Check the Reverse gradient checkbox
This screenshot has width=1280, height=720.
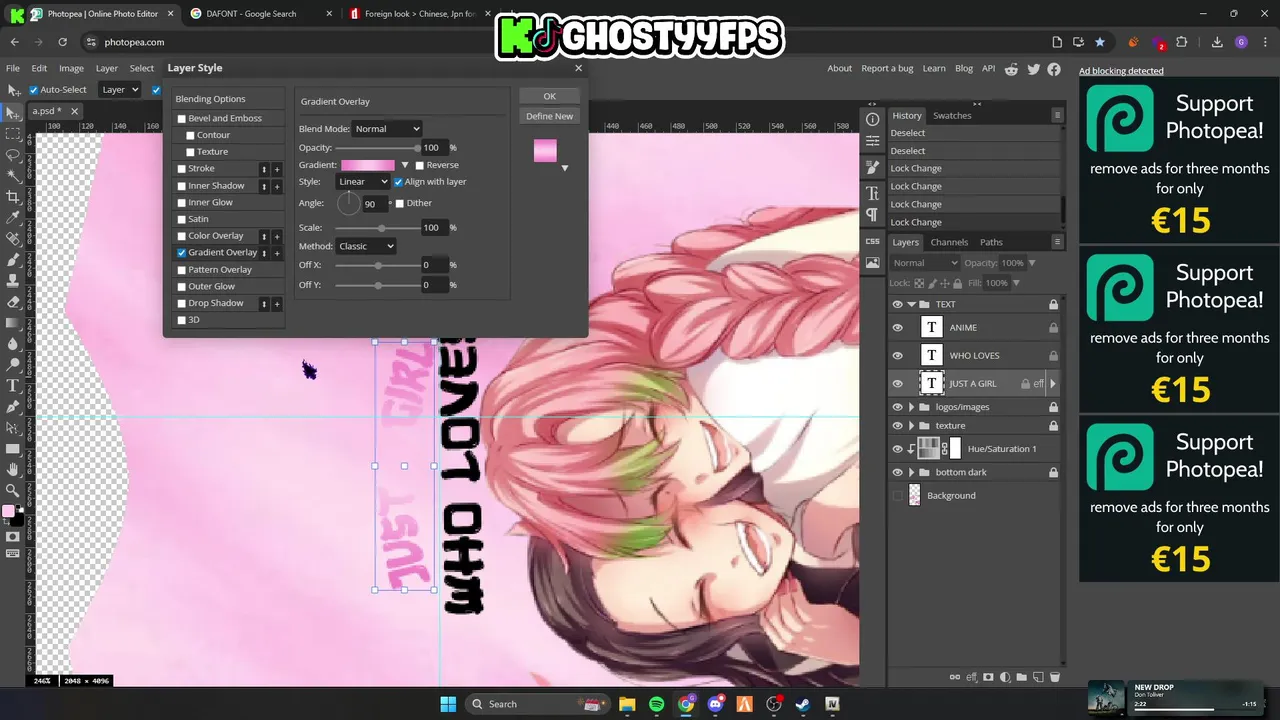419,165
